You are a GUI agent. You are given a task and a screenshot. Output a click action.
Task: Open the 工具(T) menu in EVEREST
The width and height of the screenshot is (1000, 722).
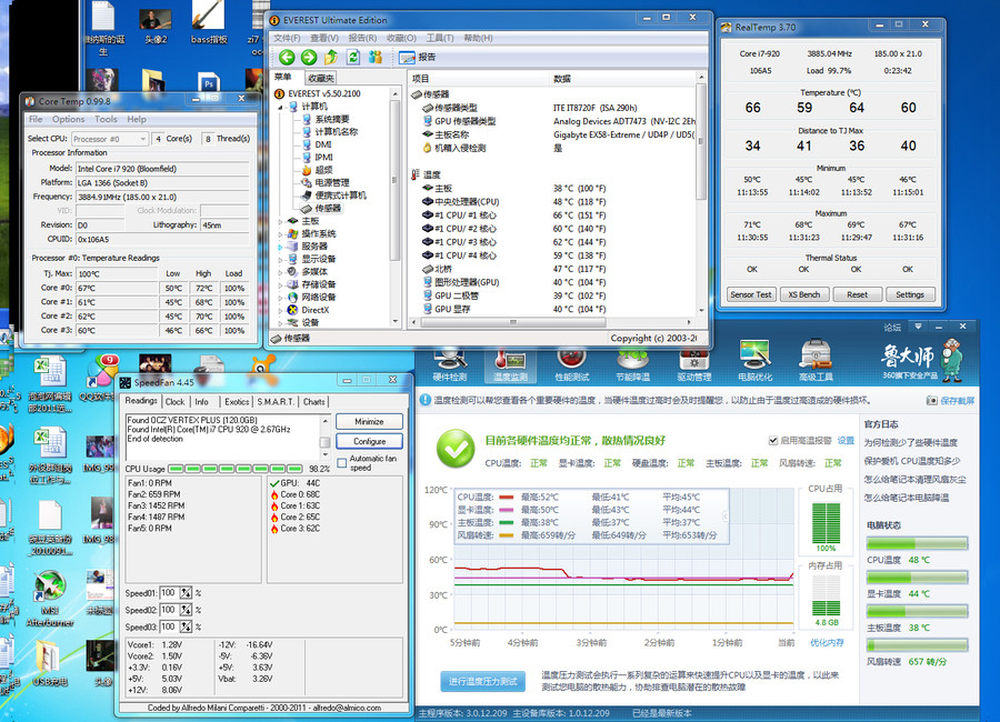[x=440, y=38]
